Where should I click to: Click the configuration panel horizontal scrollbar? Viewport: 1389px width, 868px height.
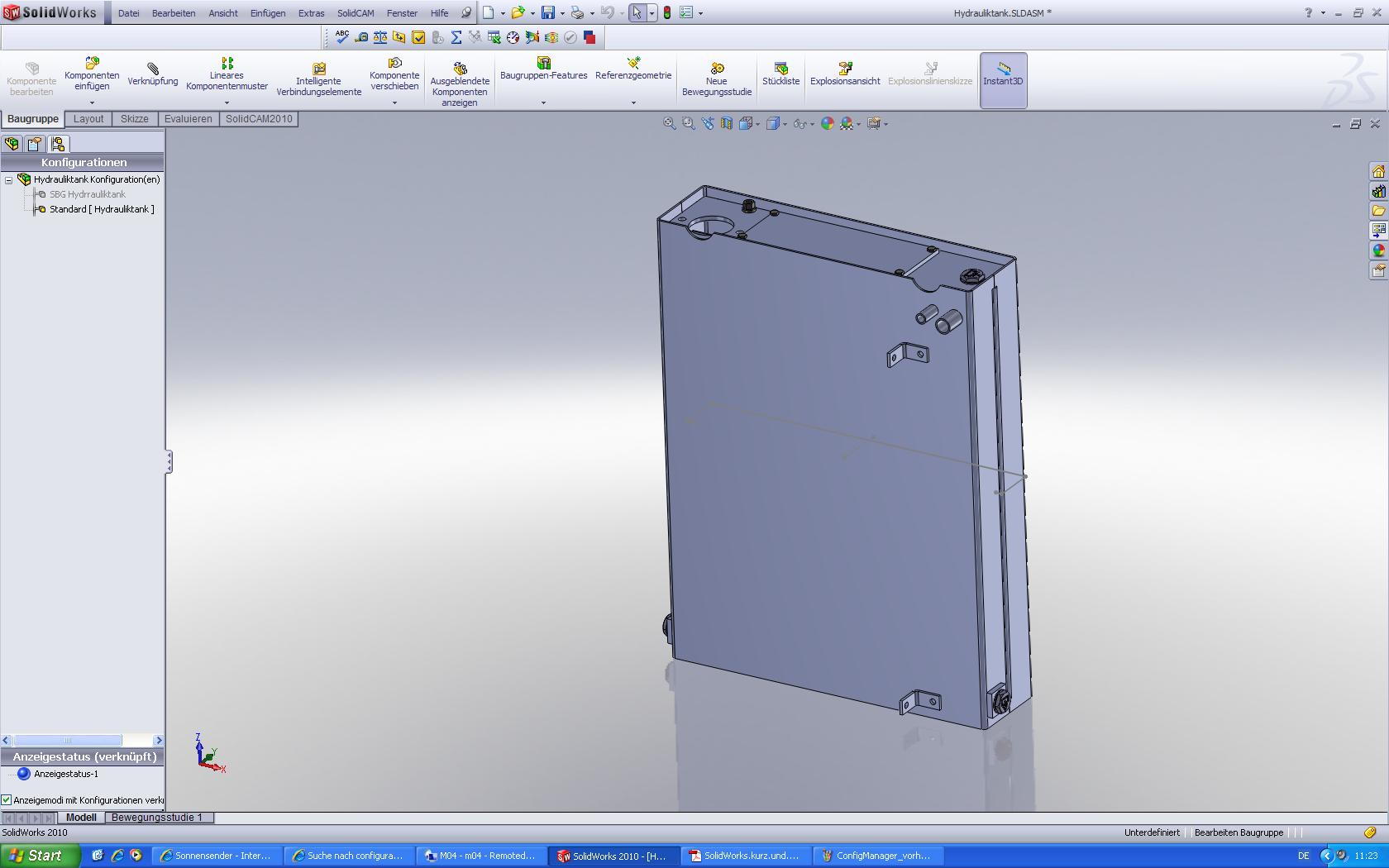tap(68, 741)
